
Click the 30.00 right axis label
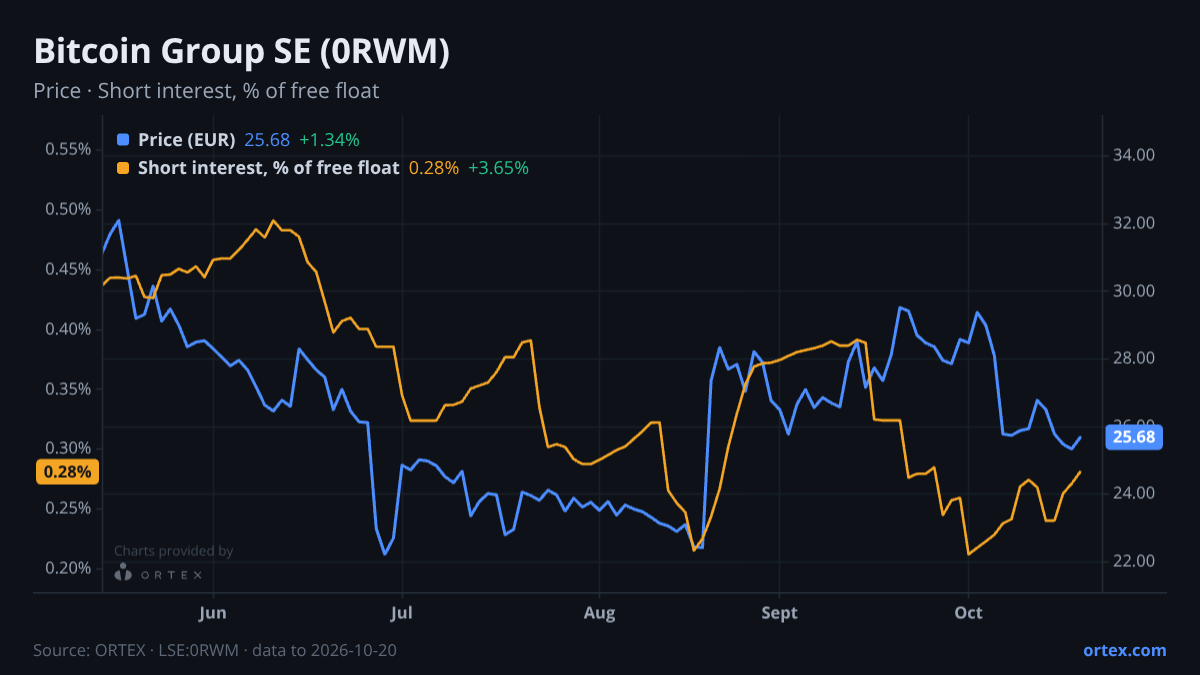1134,291
